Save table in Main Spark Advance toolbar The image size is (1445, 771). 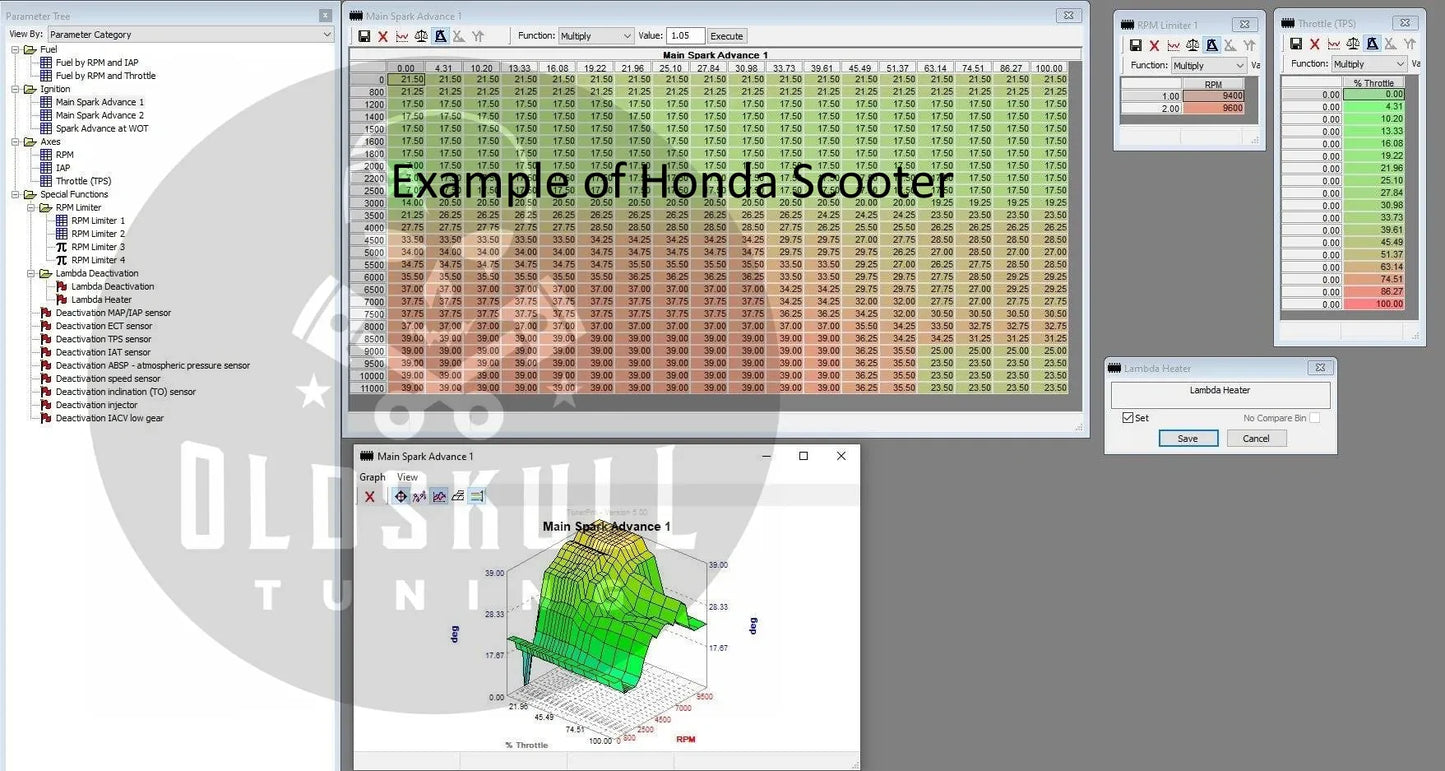point(365,36)
